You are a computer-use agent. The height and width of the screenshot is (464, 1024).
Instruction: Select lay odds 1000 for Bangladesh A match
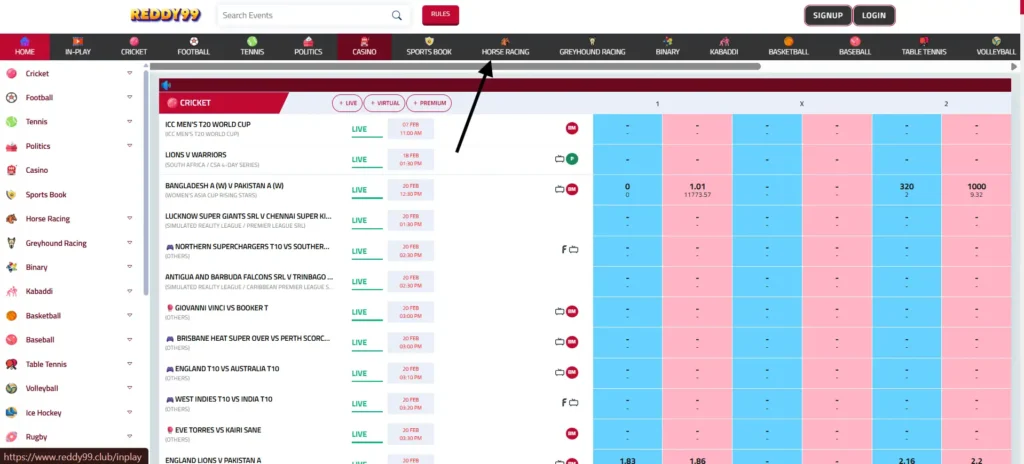(976, 190)
